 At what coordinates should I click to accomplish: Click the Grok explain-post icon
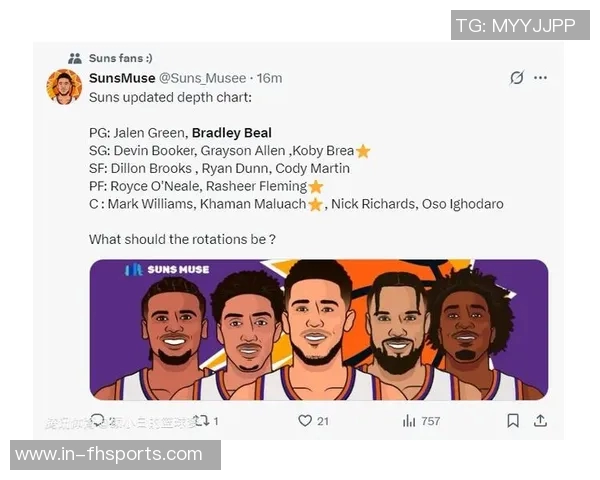517,78
